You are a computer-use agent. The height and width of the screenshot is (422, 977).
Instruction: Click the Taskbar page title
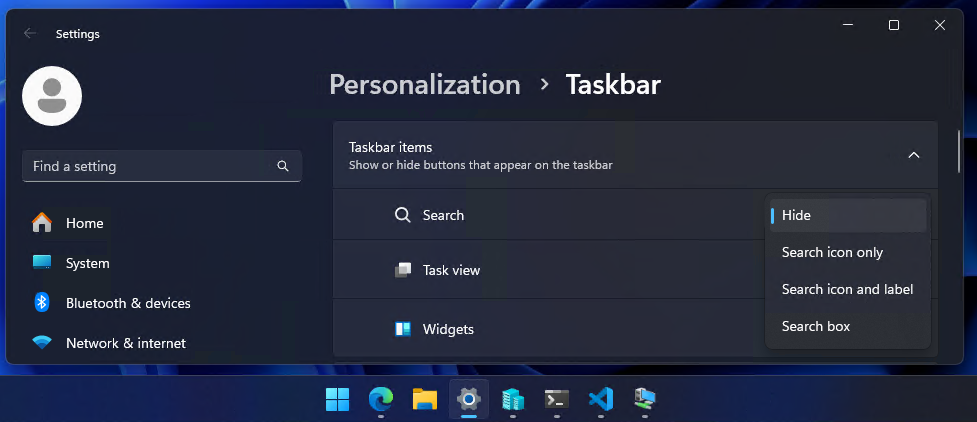pos(613,84)
